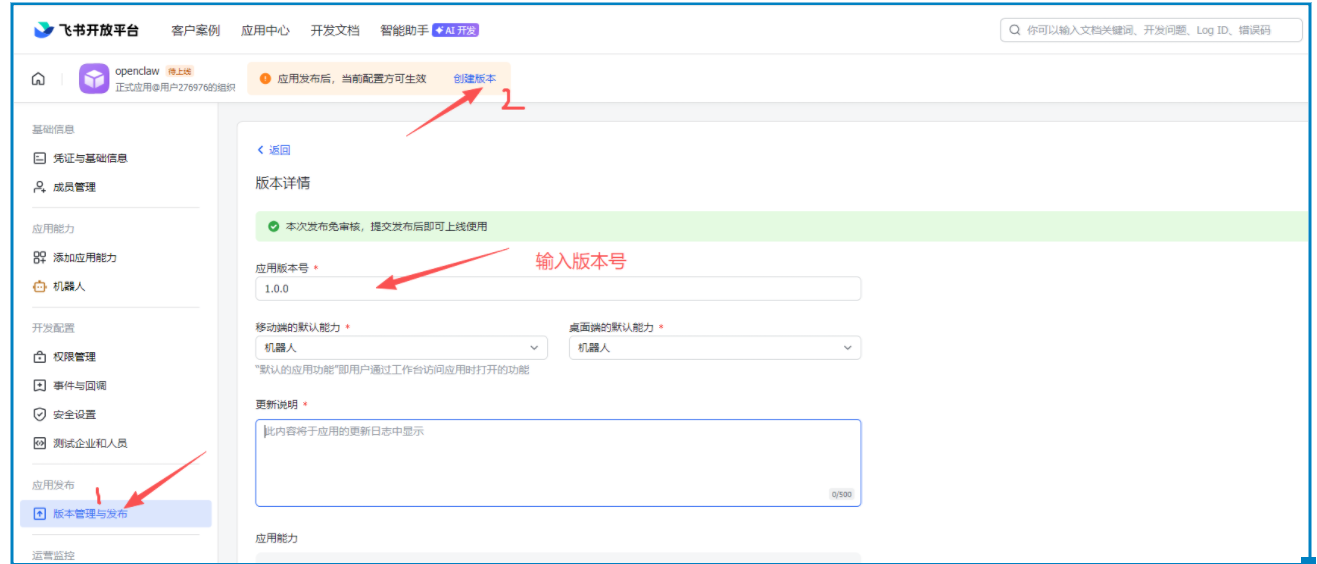The image size is (1317, 564).
Task: Click the 更新说明 text area
Action: 558,463
